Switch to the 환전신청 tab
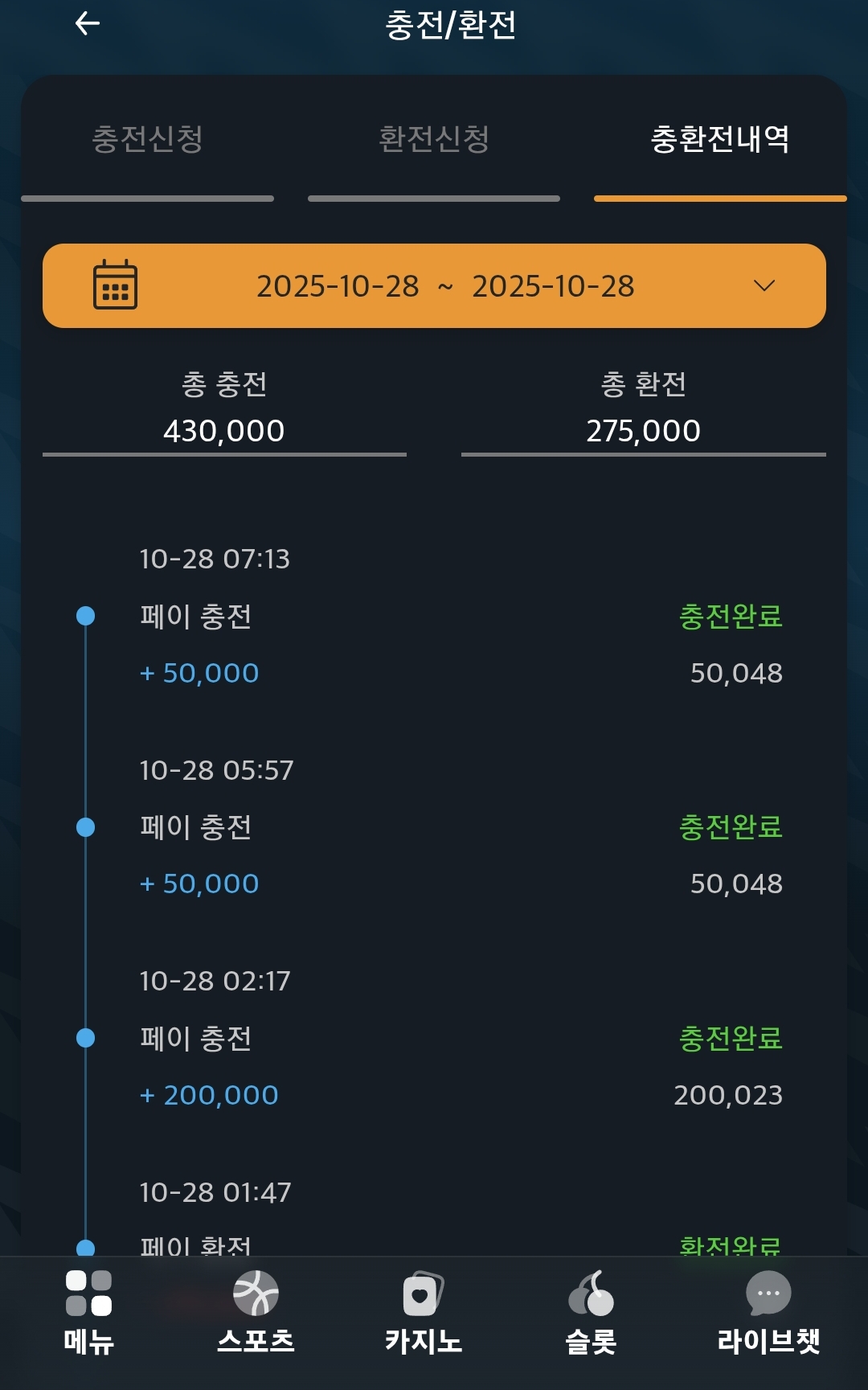Image resolution: width=868 pixels, height=1390 pixels. 434,139
